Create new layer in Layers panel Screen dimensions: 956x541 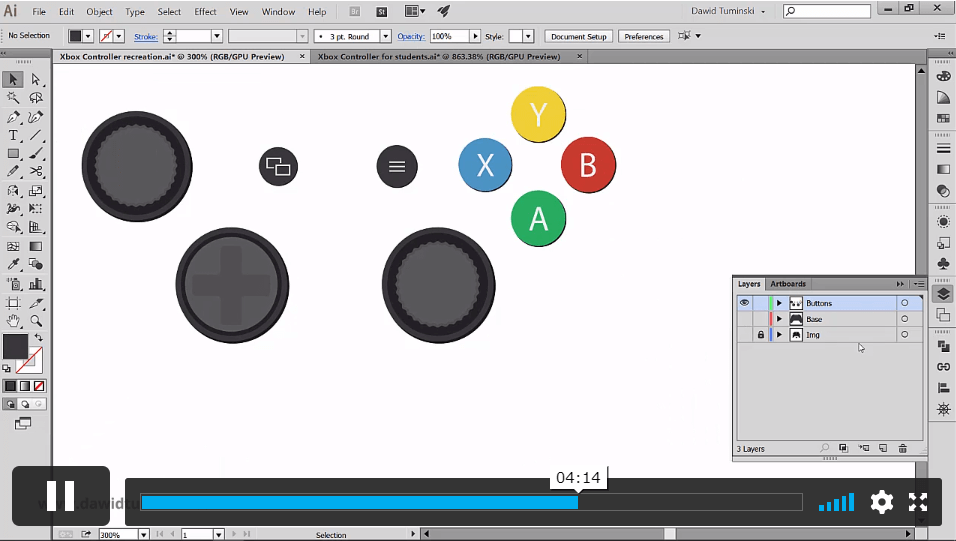point(883,448)
